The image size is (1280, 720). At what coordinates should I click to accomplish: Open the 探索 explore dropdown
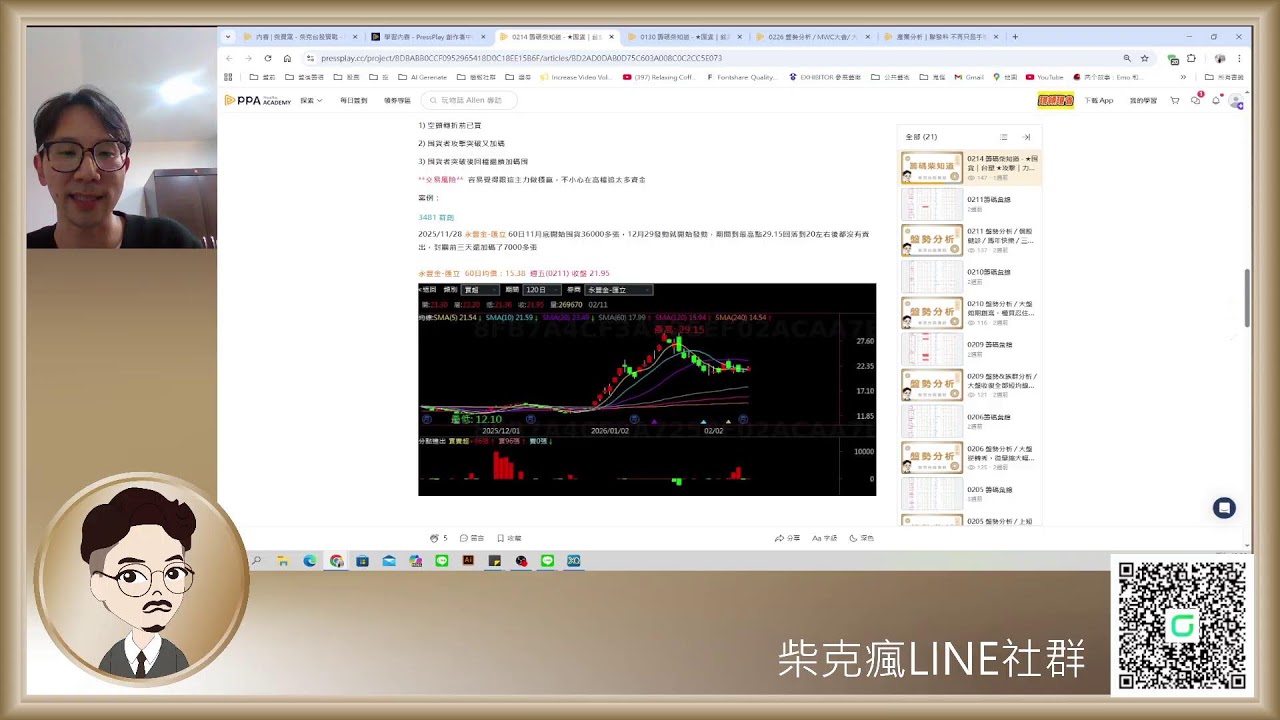(x=311, y=100)
